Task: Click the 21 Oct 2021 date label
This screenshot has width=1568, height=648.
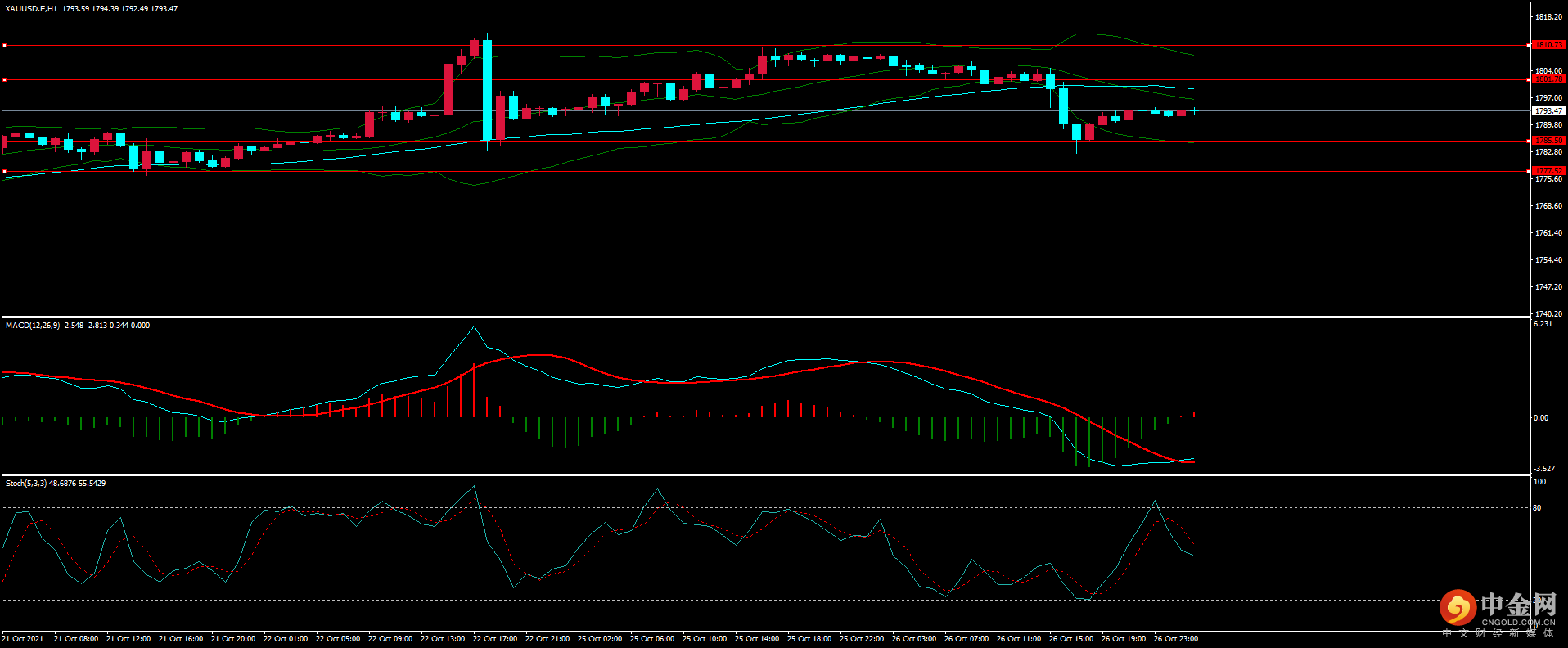Action: 23,639
